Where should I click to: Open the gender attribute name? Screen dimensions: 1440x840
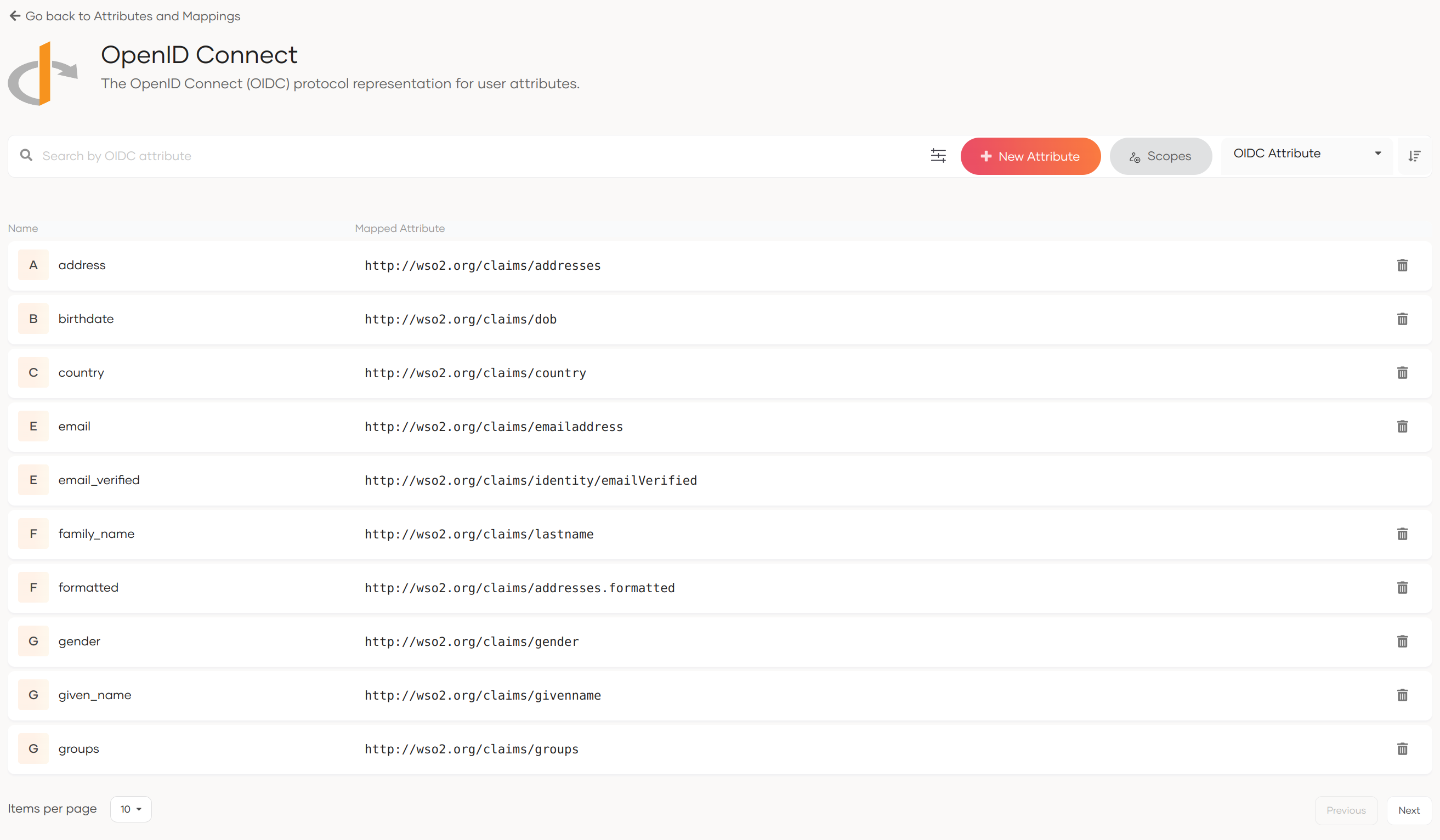point(79,641)
